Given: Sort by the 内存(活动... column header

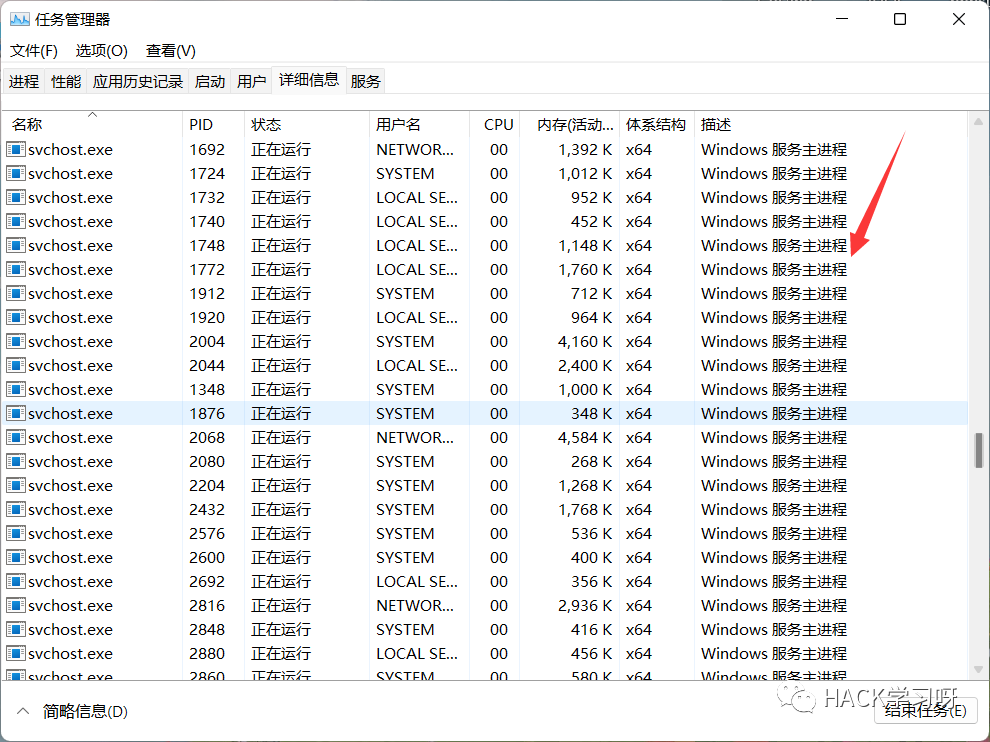Looking at the screenshot, I should tap(570, 124).
